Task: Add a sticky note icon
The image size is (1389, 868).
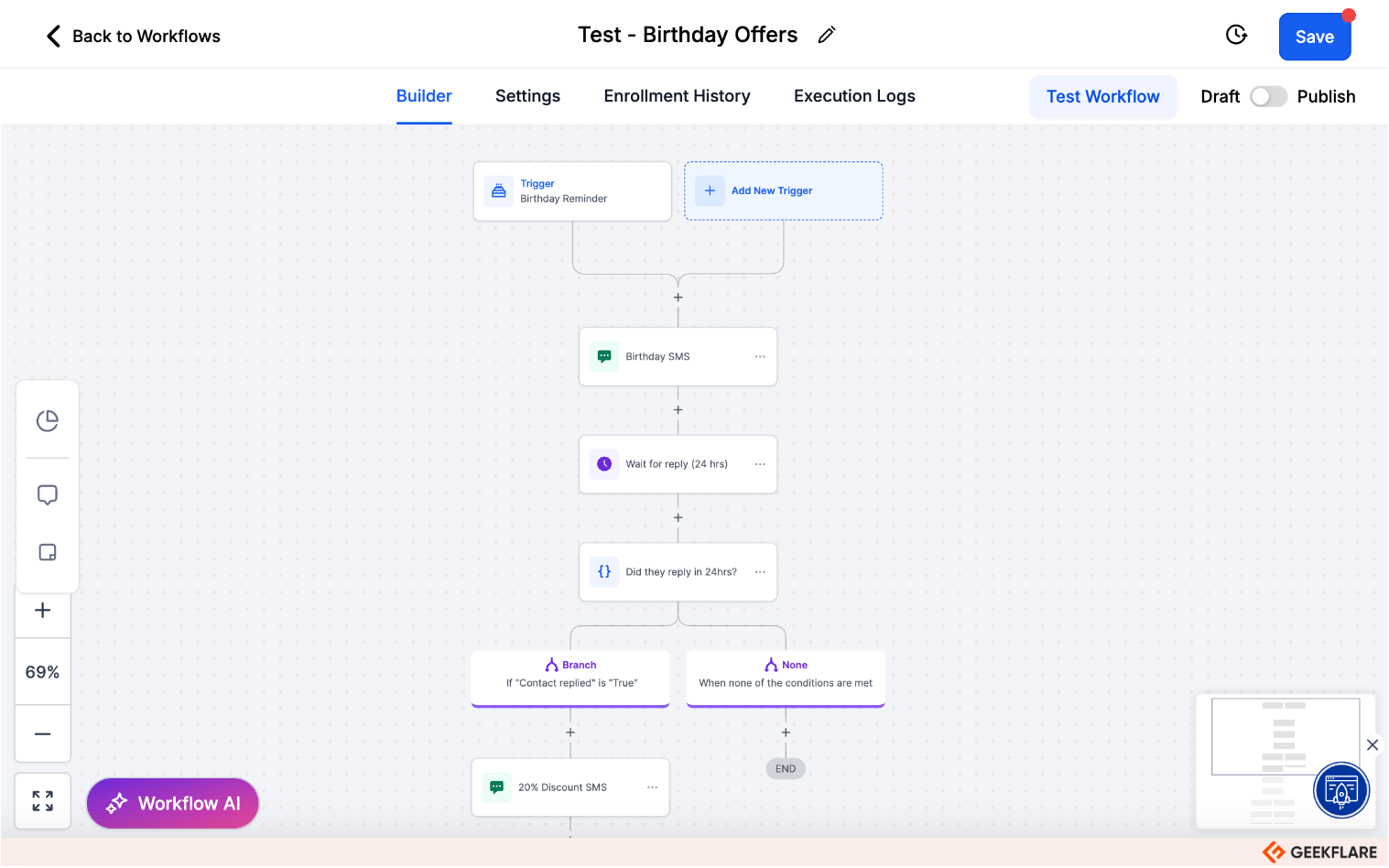Action: tap(47, 552)
